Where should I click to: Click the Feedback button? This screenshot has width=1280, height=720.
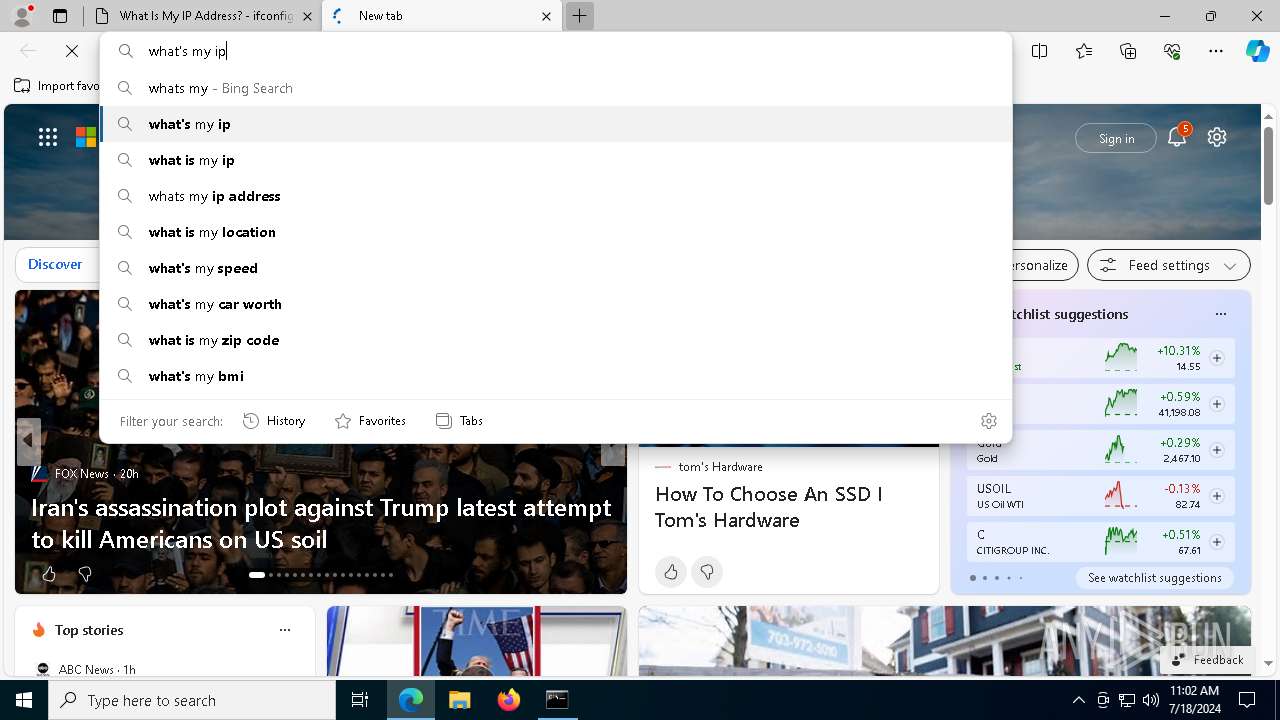(x=1207, y=660)
